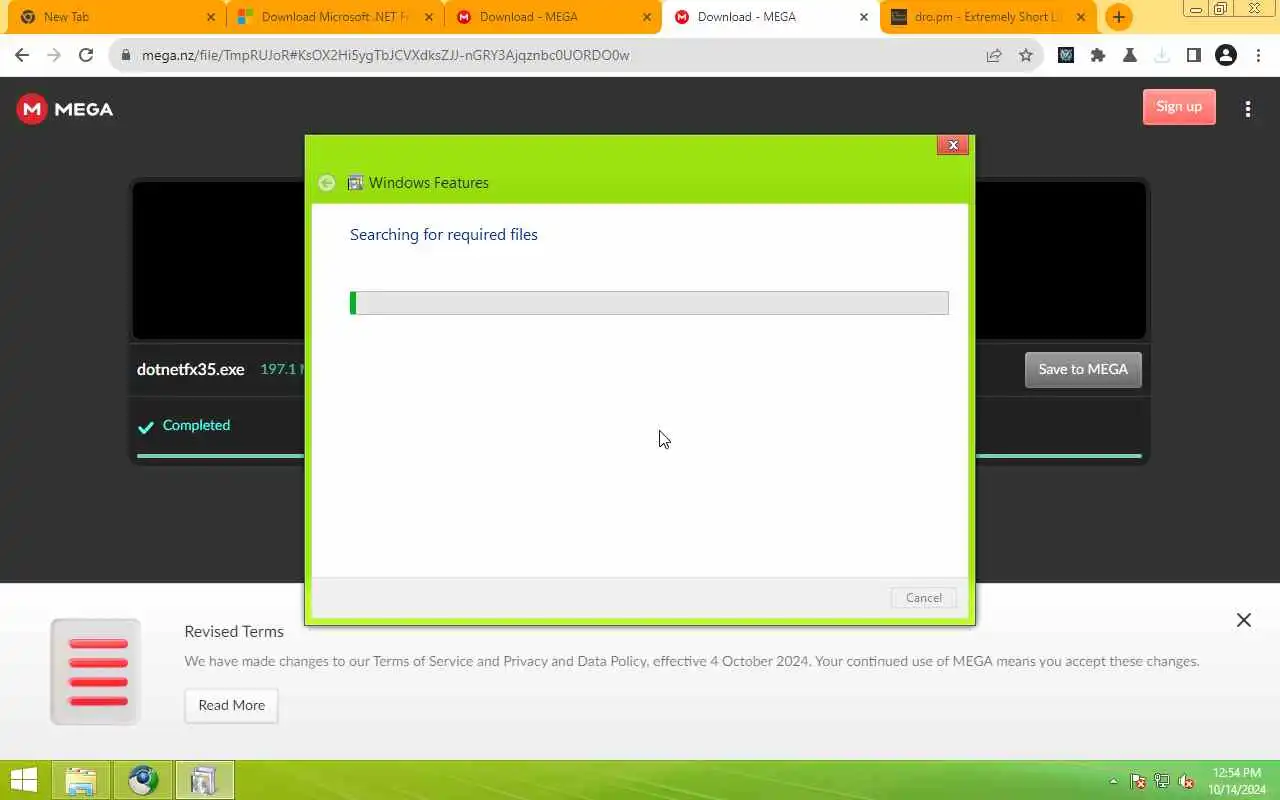Dismiss the Revised Terms banner with X
The image size is (1280, 800).
[x=1244, y=620]
